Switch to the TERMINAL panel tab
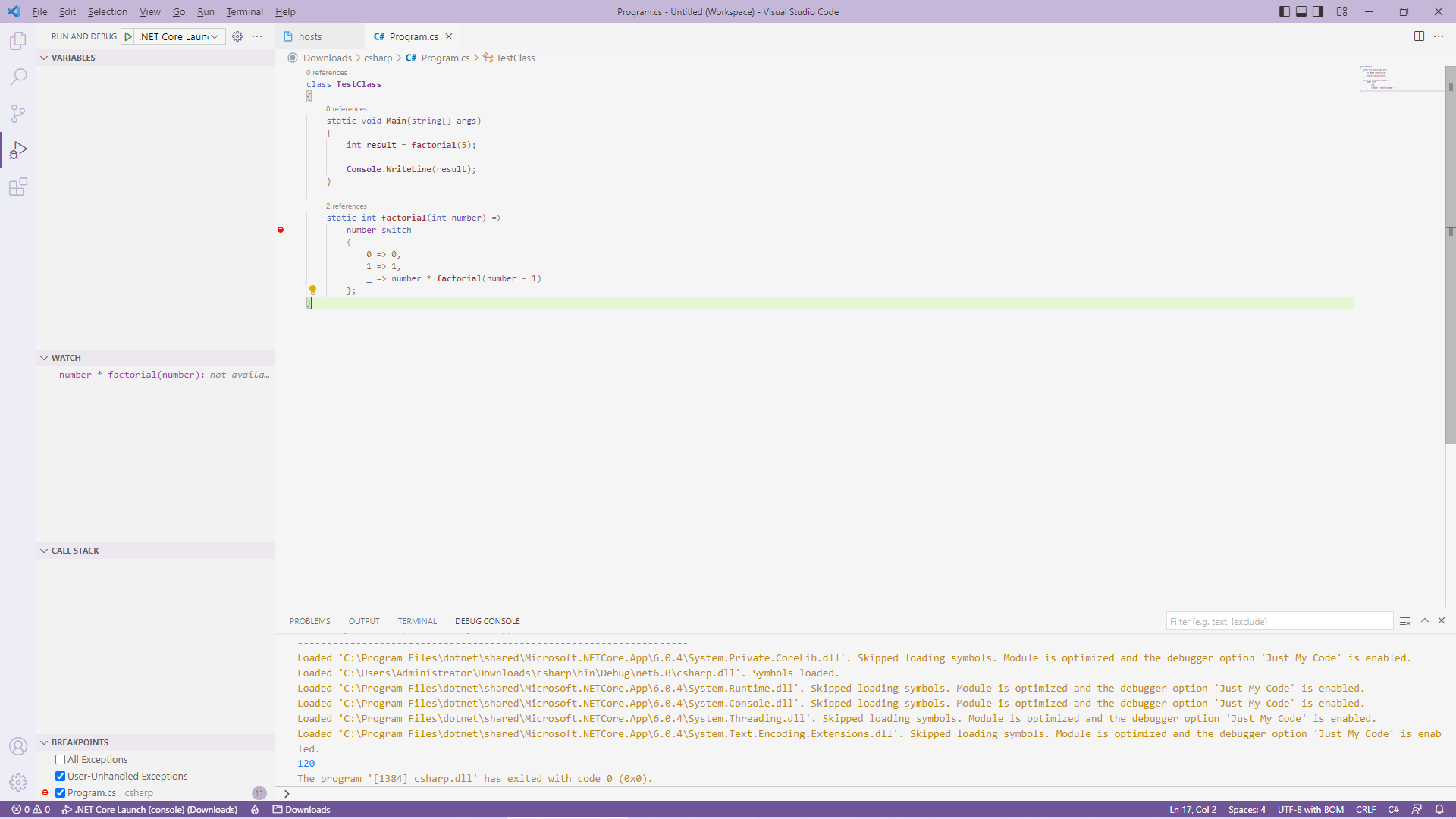Viewport: 1456px width, 819px height. tap(417, 621)
